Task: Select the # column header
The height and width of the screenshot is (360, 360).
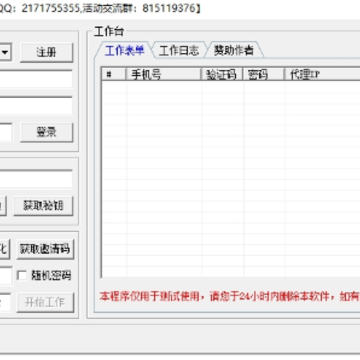Action: 114,74
